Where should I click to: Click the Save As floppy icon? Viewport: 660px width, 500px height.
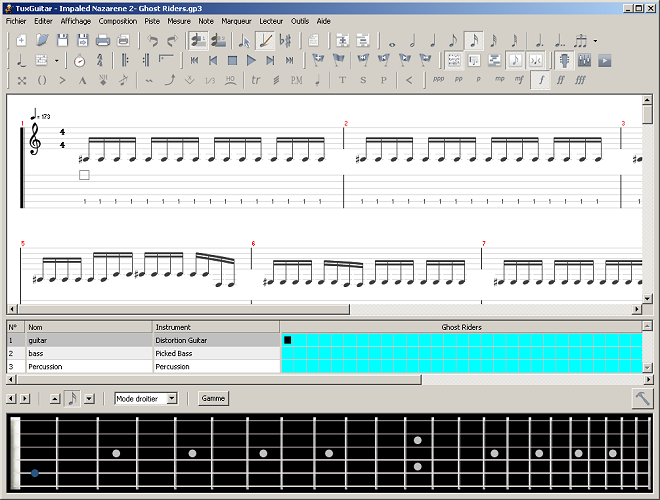(x=82, y=40)
